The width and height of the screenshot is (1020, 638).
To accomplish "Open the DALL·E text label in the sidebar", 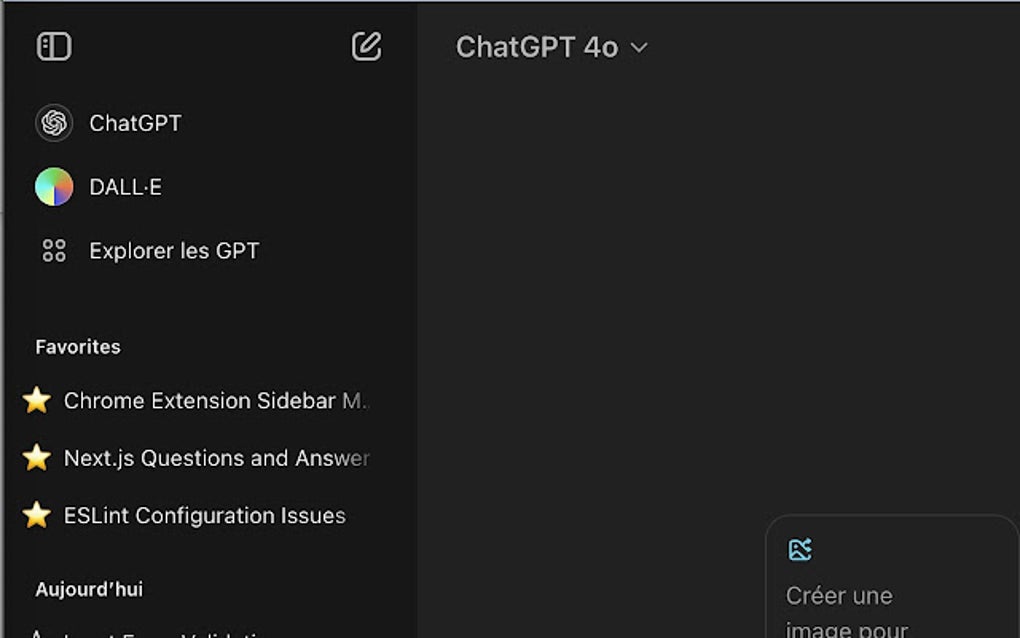I will [x=125, y=187].
